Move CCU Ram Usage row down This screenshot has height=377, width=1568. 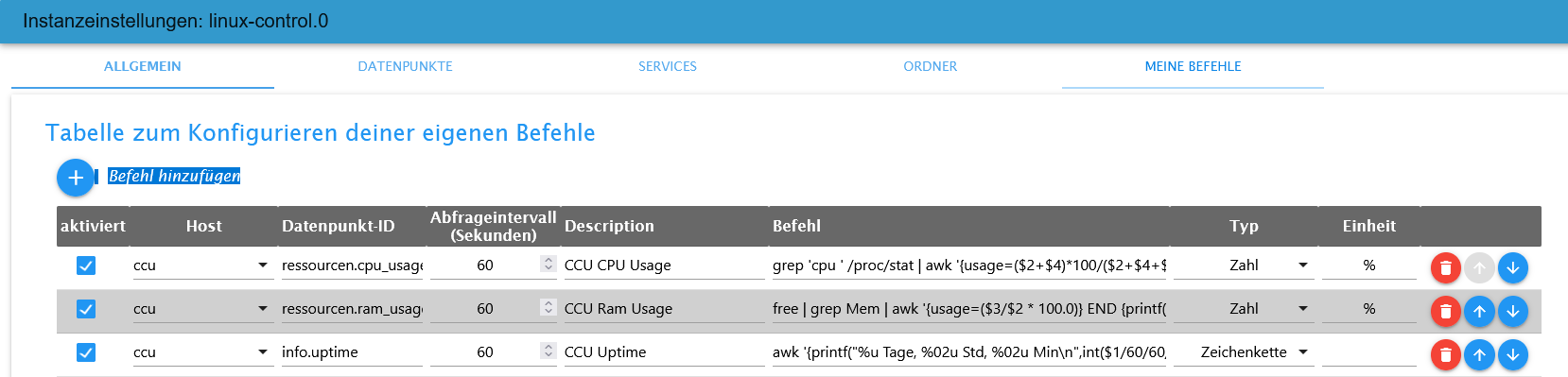point(1513,311)
